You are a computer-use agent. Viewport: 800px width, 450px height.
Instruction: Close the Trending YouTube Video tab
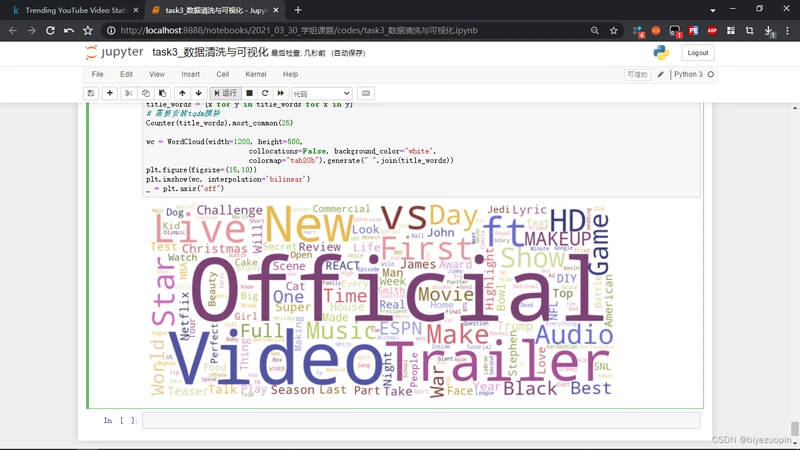[135, 10]
